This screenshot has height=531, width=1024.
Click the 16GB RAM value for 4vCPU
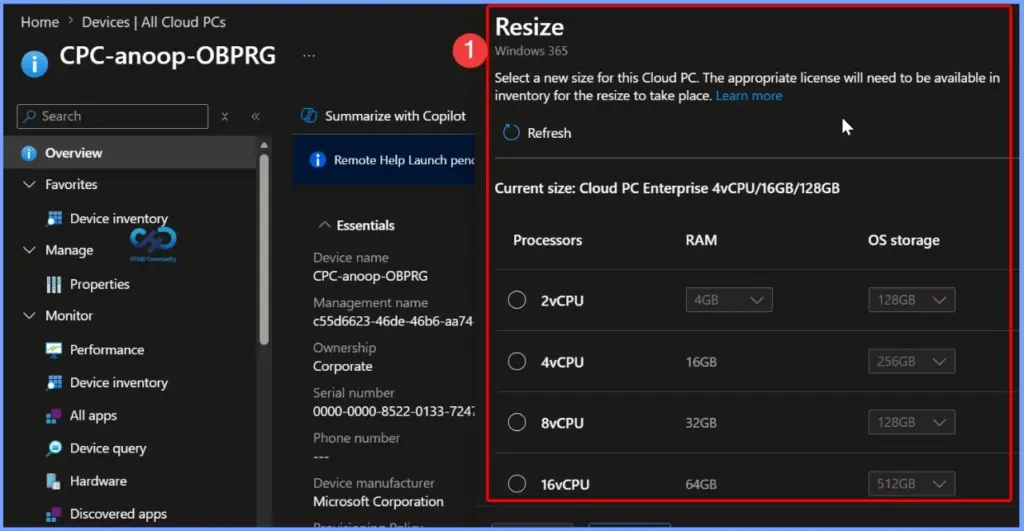(x=701, y=362)
